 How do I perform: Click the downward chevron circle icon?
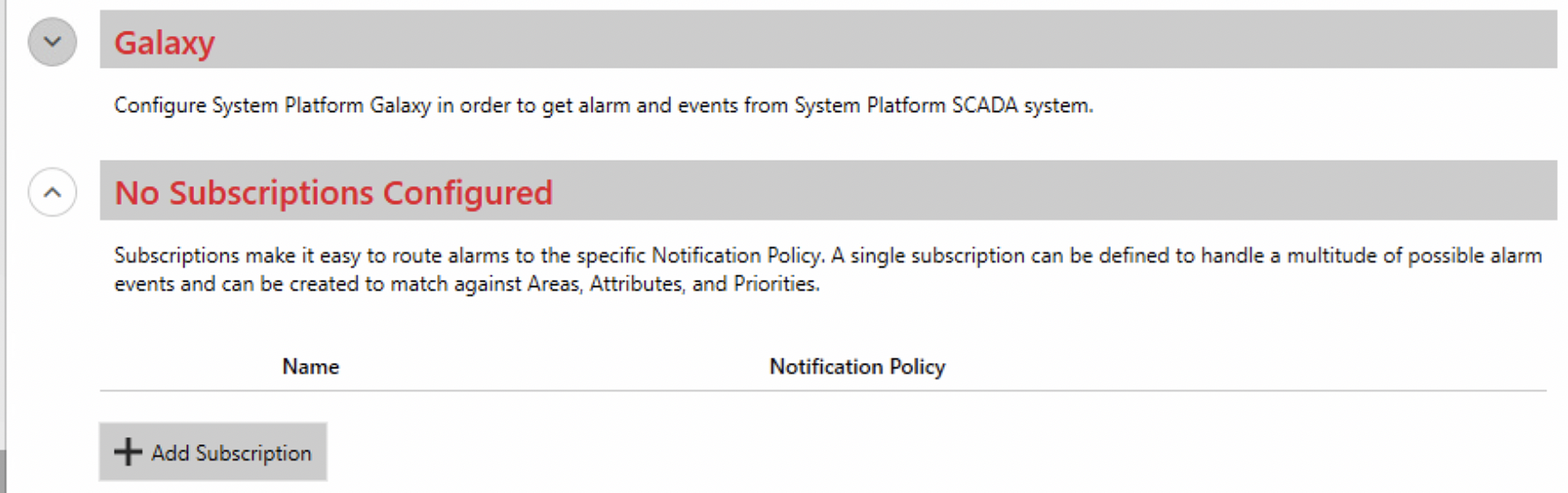point(52,42)
